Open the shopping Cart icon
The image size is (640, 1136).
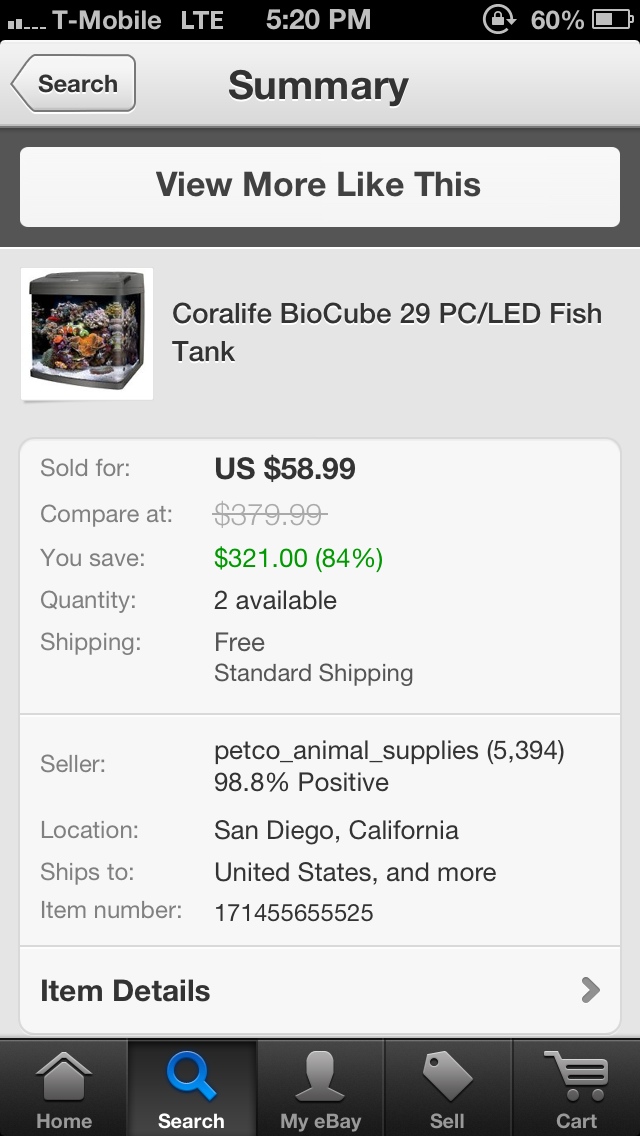(x=576, y=1078)
